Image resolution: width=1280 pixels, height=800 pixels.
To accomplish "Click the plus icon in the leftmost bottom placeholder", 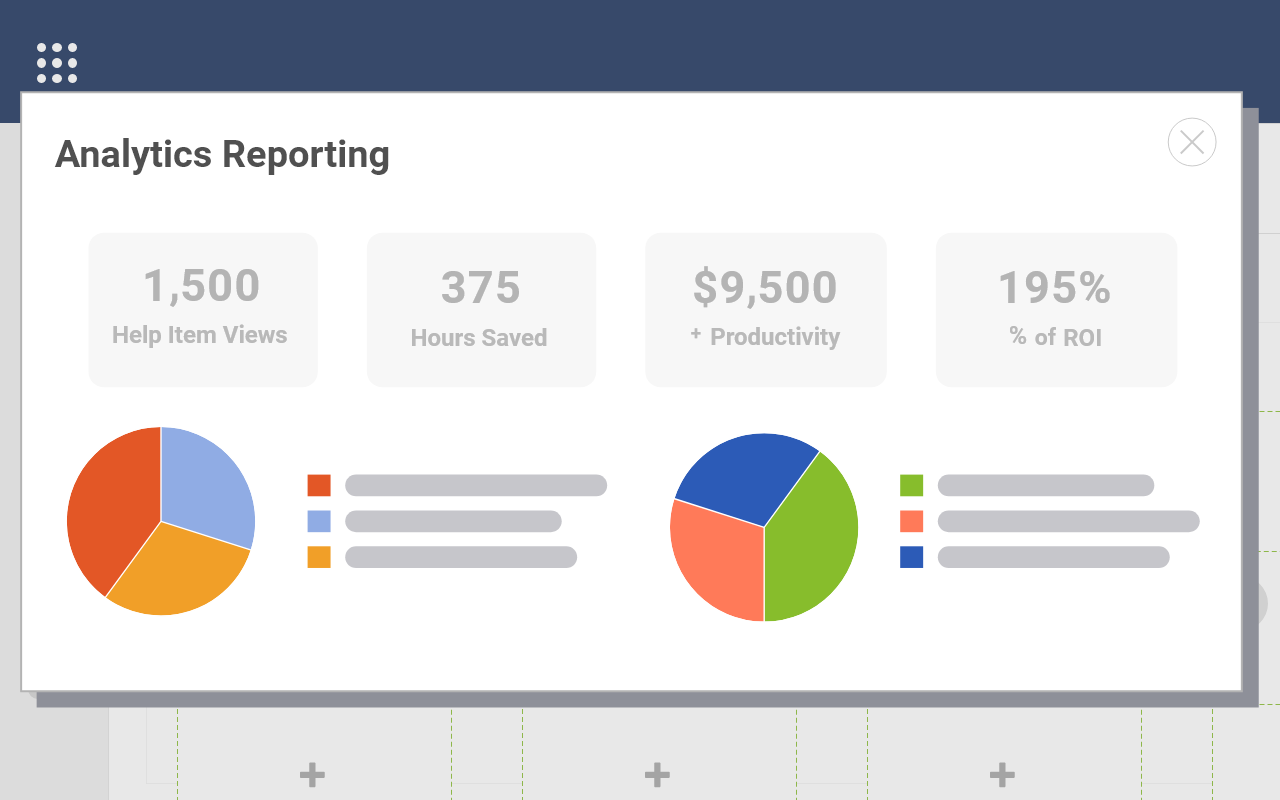I will [312, 773].
